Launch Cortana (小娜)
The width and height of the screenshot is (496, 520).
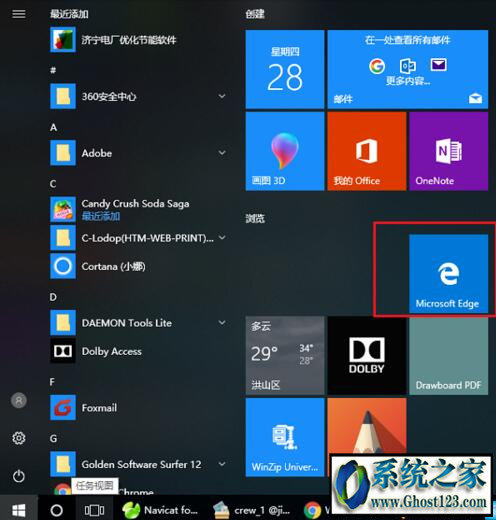pyautogui.click(x=138, y=266)
